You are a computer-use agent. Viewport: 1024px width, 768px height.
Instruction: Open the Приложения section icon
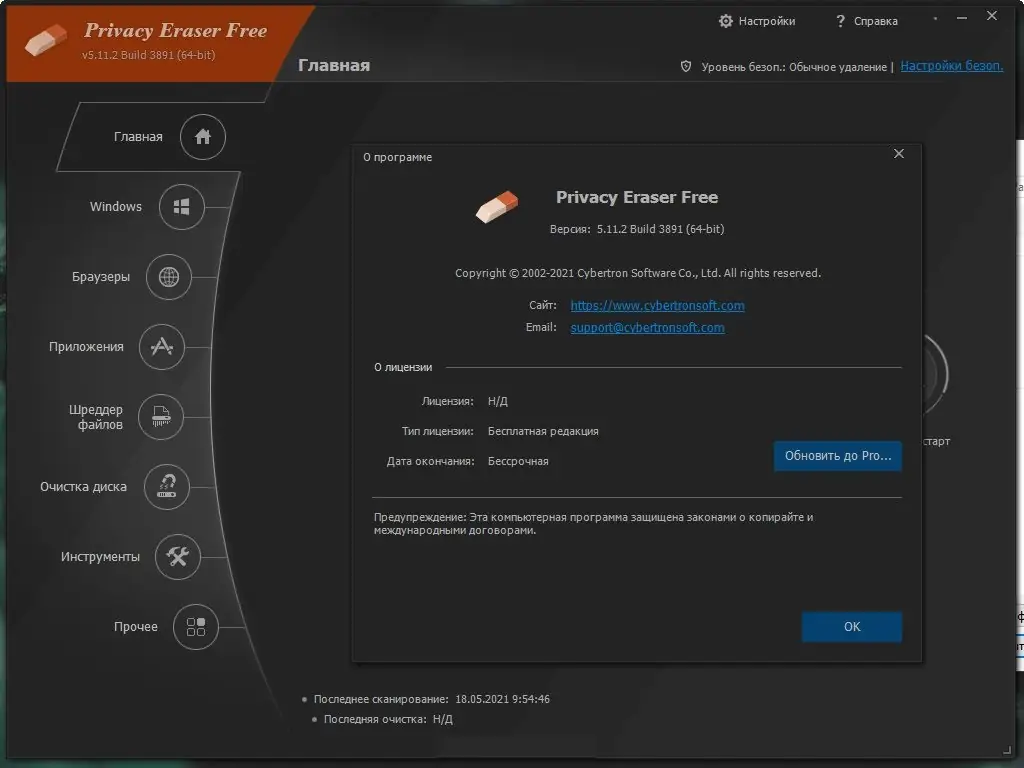(x=162, y=347)
